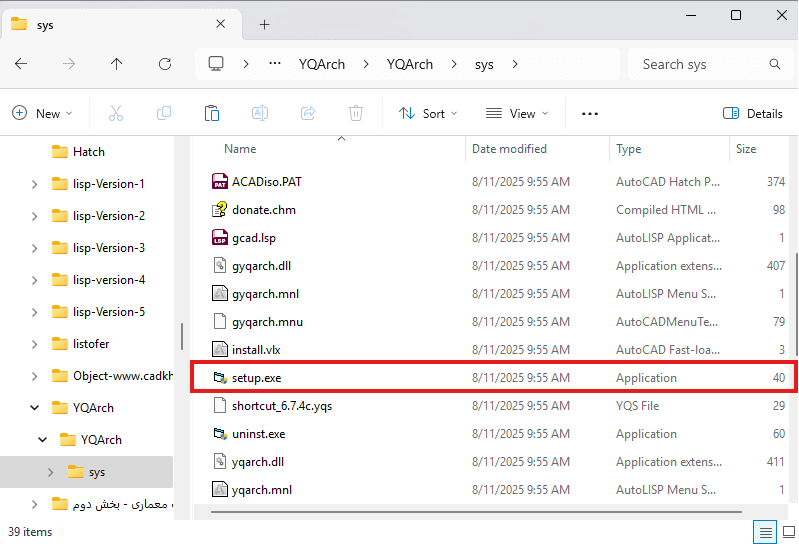Select the setup.exe application icon
The height and width of the screenshot is (544, 799).
click(220, 377)
